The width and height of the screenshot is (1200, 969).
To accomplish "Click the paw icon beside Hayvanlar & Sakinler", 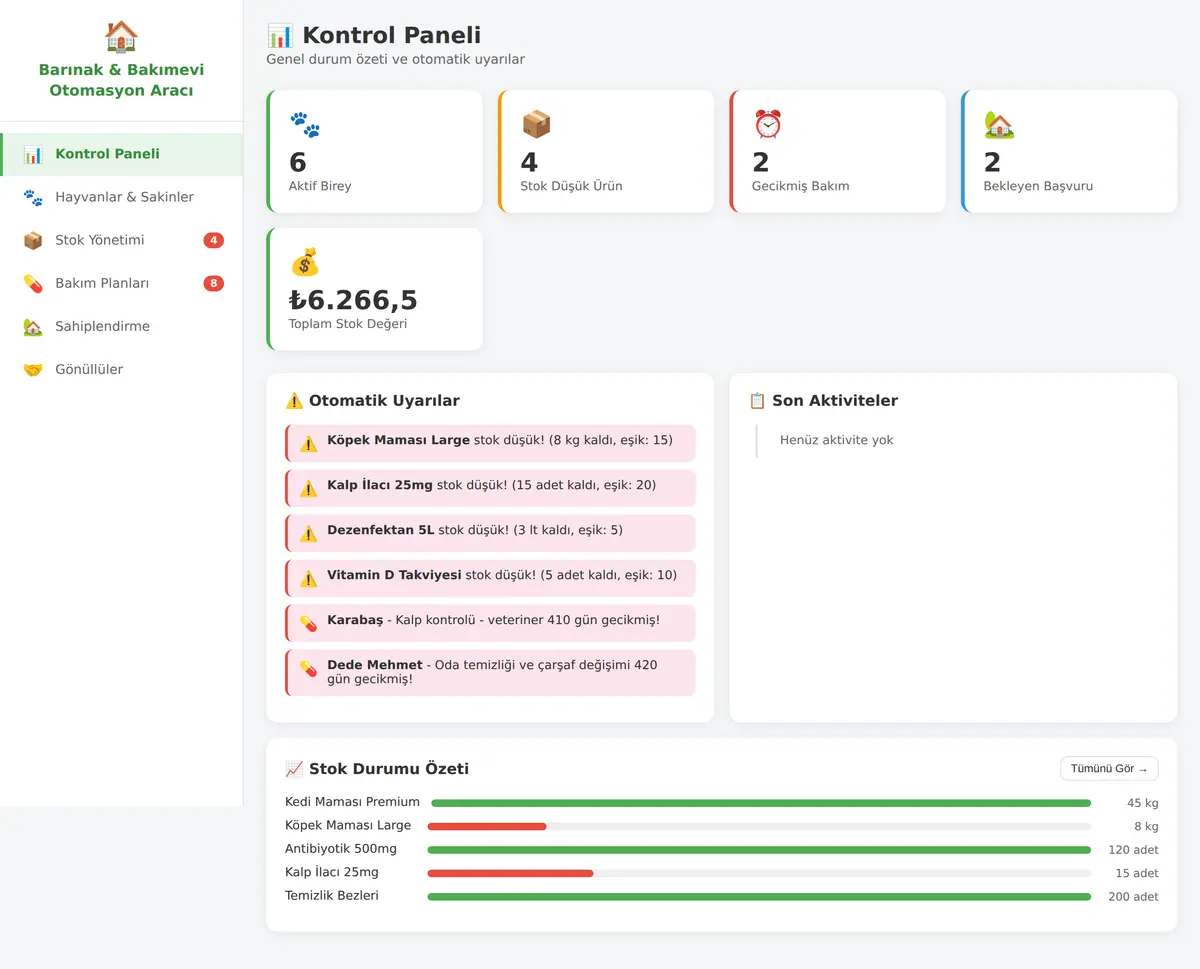I will [x=33, y=197].
